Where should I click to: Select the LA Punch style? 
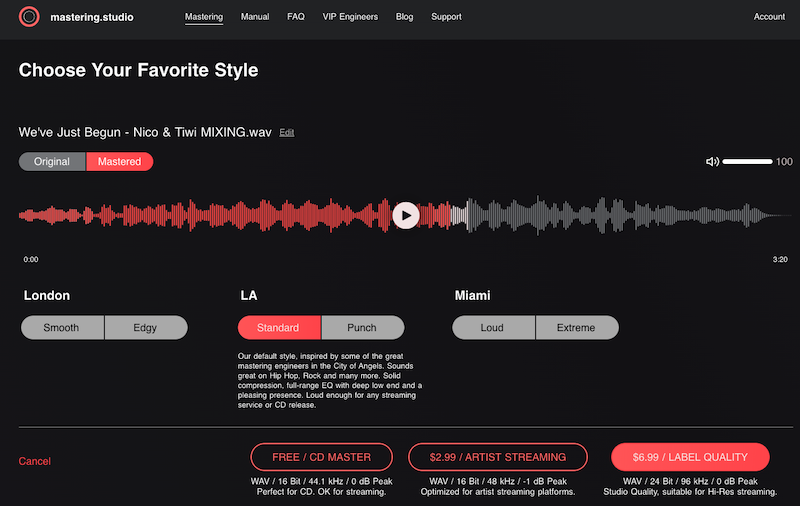pos(363,327)
